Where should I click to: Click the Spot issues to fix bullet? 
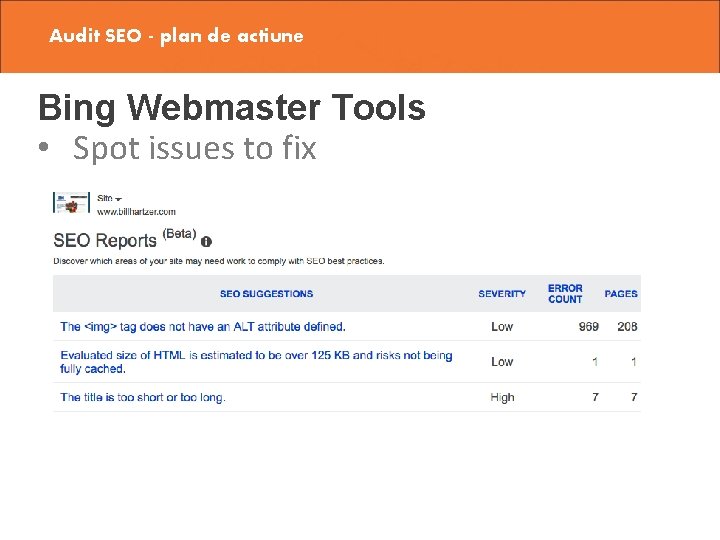coord(194,149)
